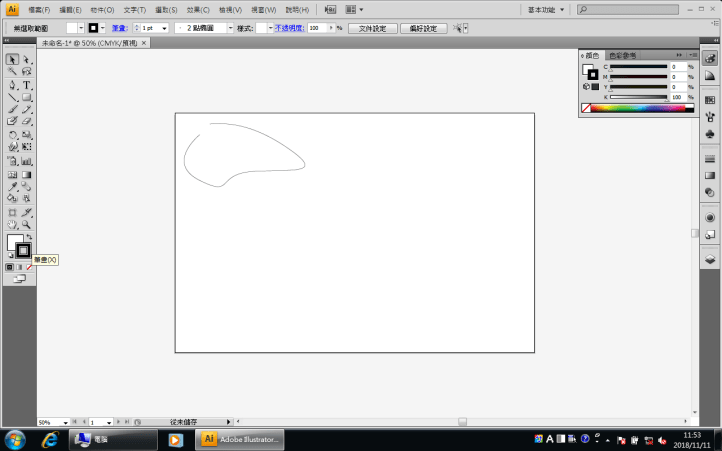Viewport: 722px width, 451px height.
Task: Open the stroke weight 1 pt dropdown
Action: coord(166,29)
